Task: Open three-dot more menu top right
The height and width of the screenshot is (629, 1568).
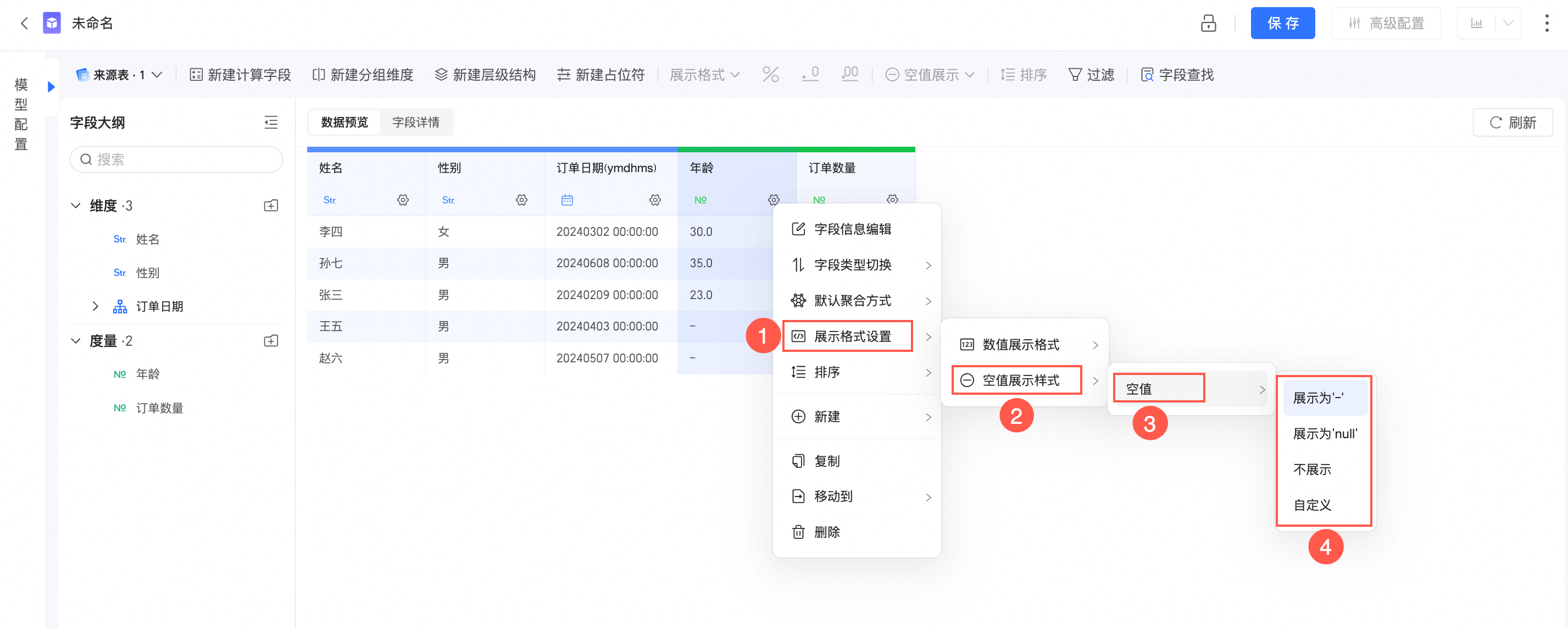Action: click(x=1546, y=23)
